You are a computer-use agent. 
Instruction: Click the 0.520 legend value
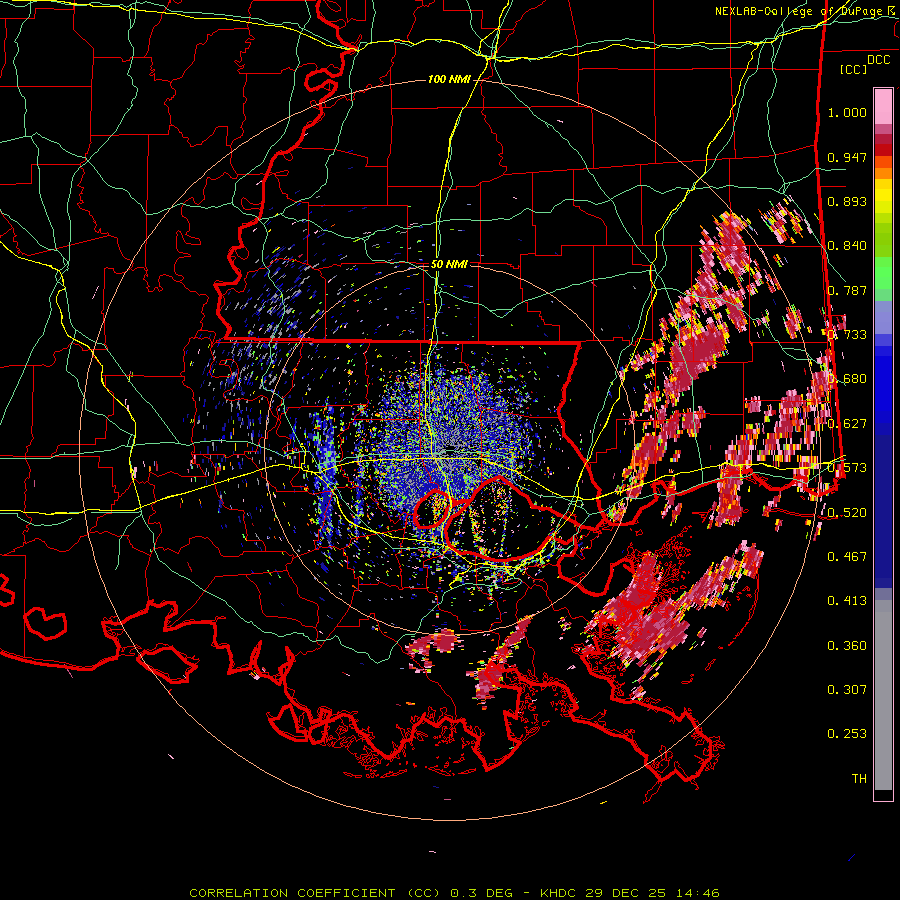[x=847, y=513]
